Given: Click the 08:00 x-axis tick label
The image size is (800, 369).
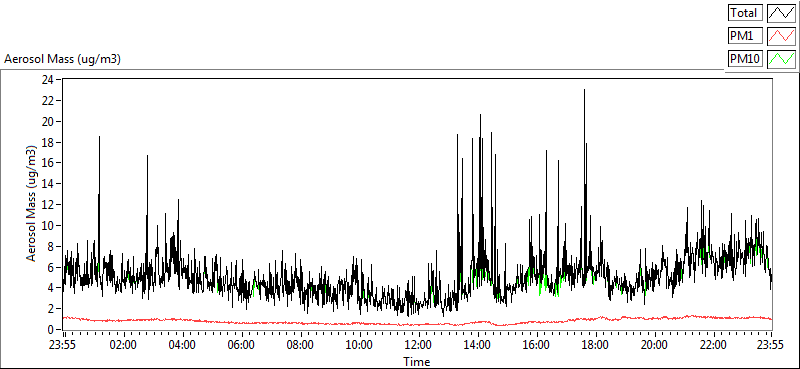Looking at the screenshot, I should (300, 344).
